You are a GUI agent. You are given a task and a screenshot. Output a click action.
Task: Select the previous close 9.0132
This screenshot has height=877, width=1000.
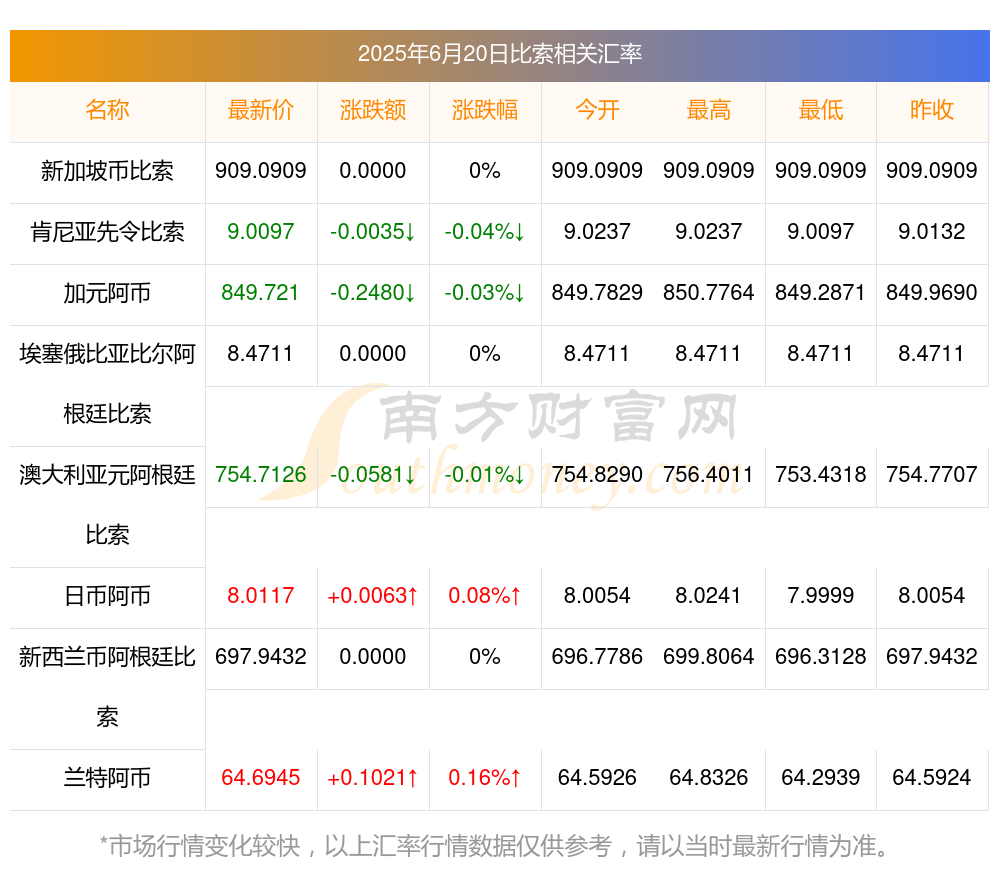coord(932,232)
